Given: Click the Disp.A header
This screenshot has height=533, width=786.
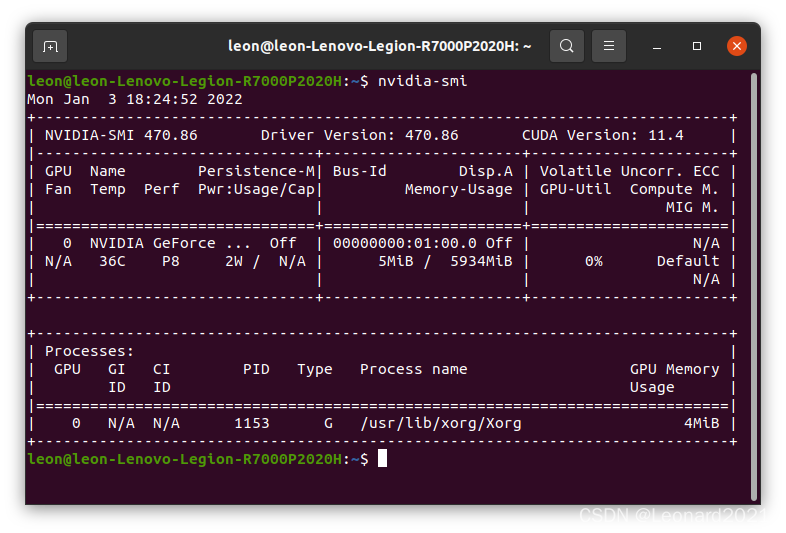Looking at the screenshot, I should [486, 171].
